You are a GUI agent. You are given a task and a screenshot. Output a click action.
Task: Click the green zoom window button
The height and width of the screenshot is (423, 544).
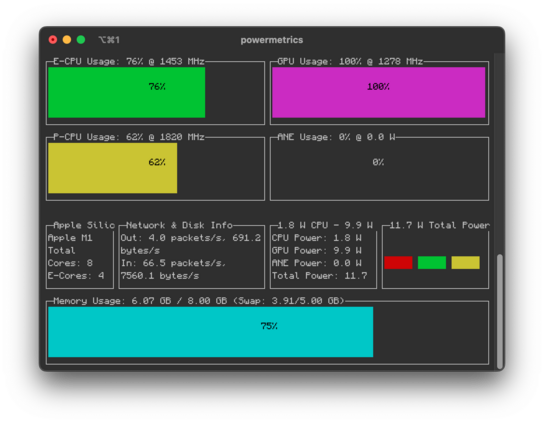pos(81,40)
